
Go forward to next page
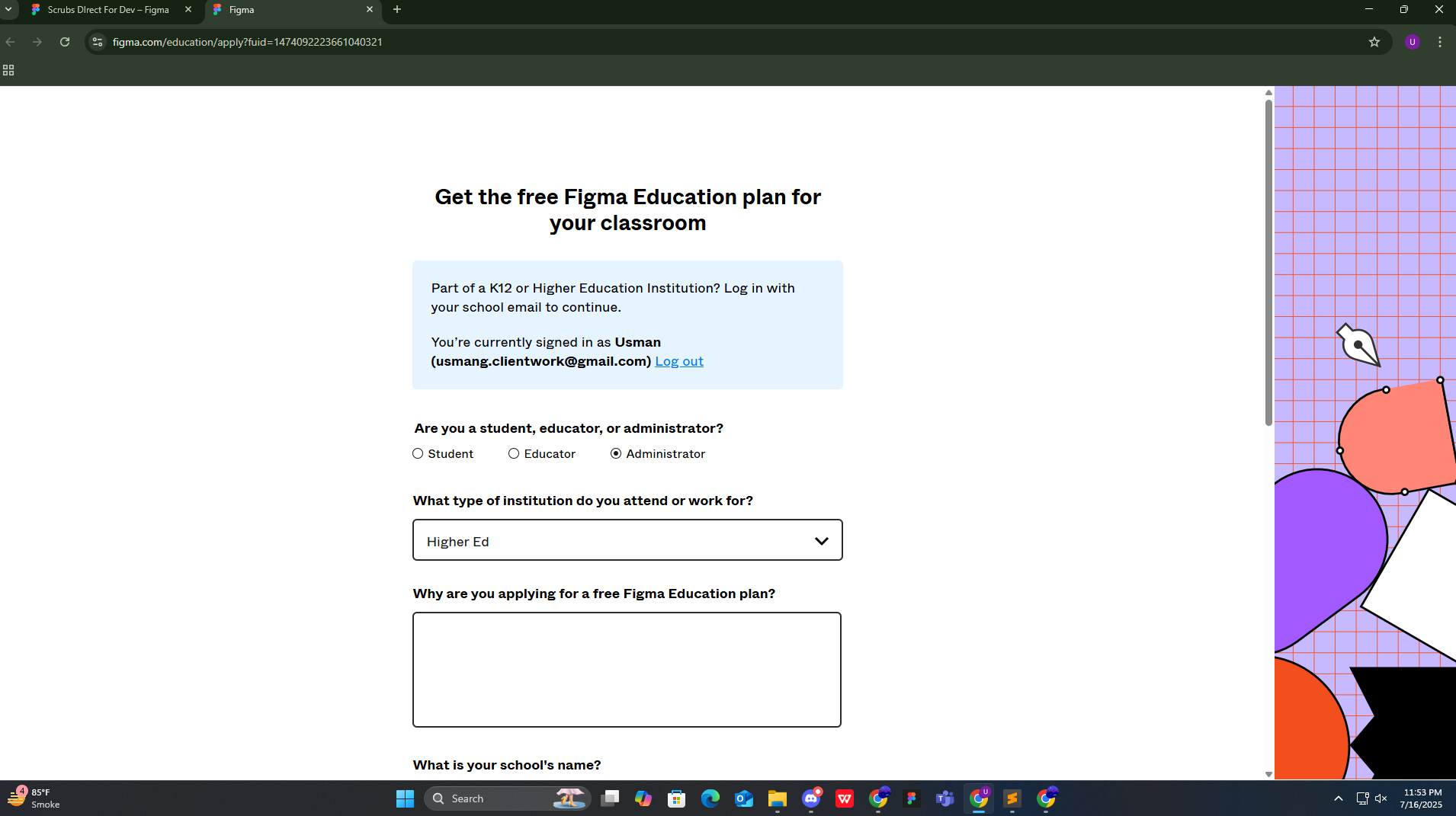37,42
